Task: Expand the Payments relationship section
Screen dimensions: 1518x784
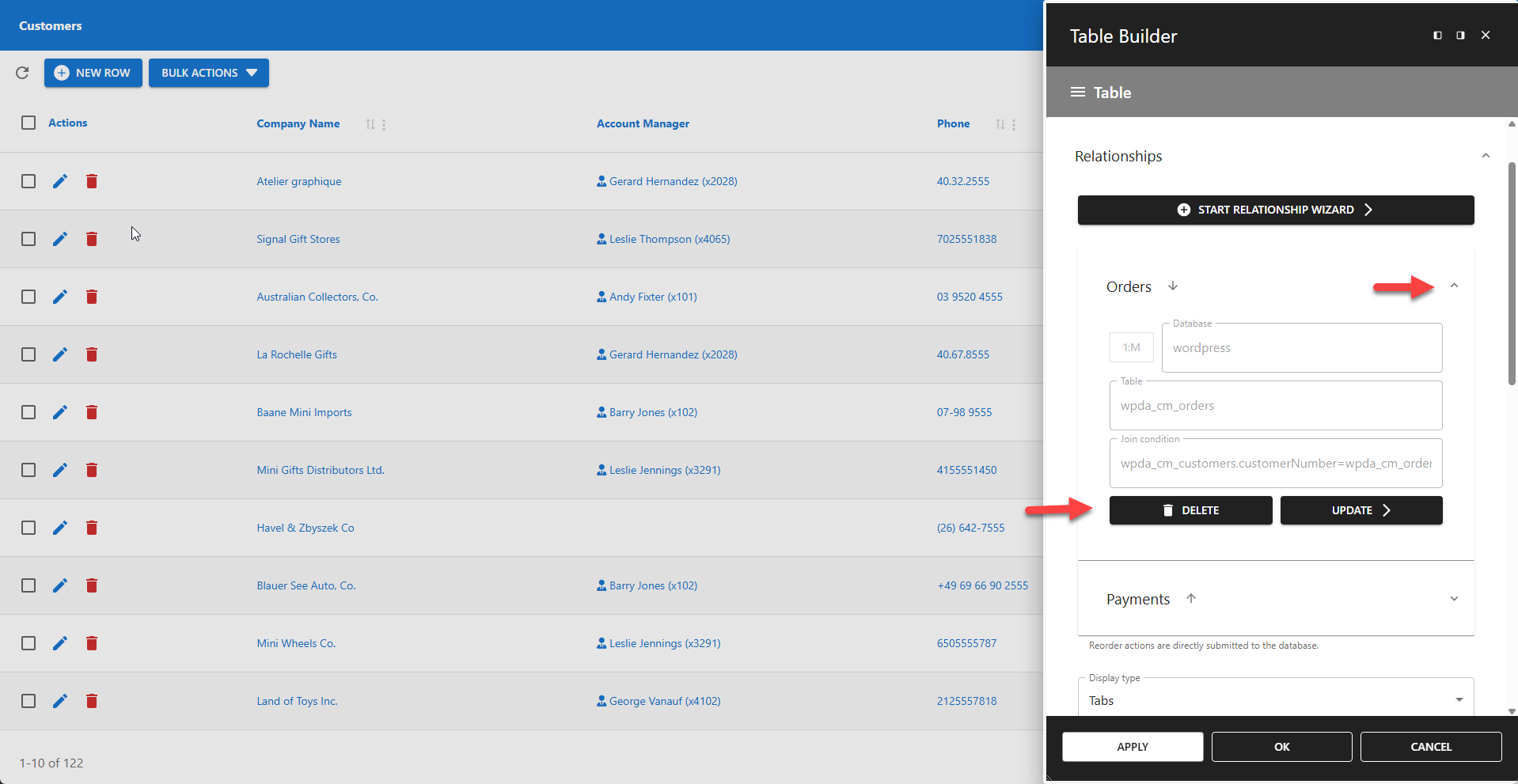Action: pos(1455,599)
